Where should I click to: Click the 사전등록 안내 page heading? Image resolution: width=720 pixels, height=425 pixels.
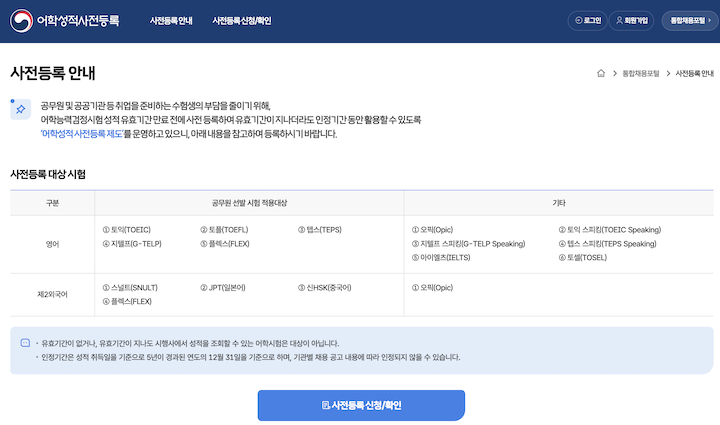[53, 73]
